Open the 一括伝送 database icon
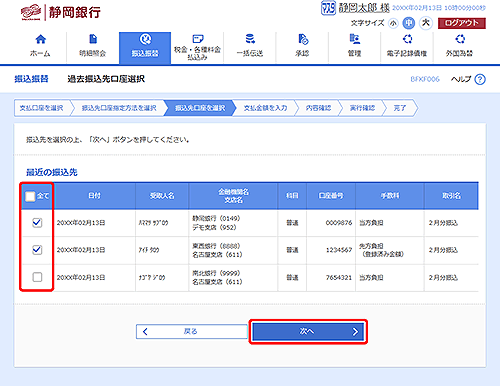500x386 pixels. click(250, 39)
